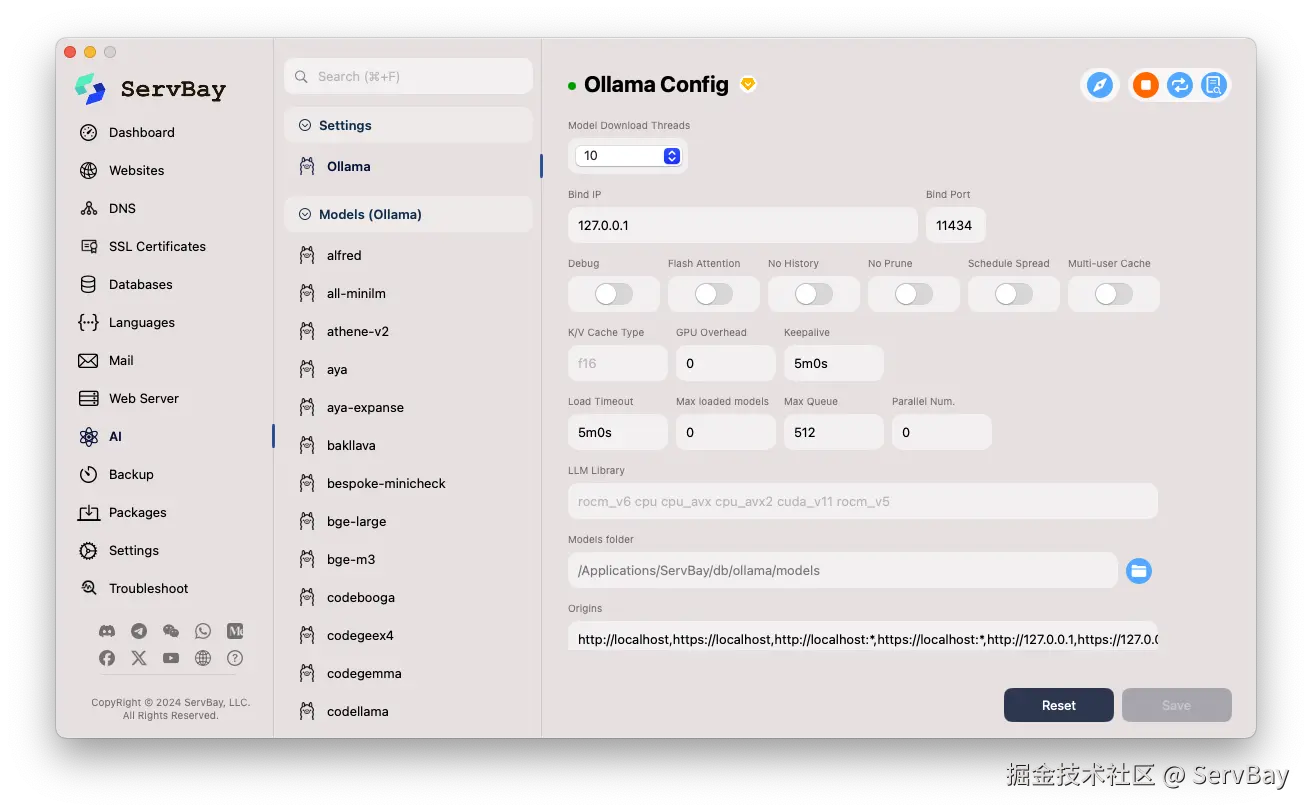Click the Parallel Num. field
Viewport: 1312px width, 812px height.
pyautogui.click(x=941, y=432)
